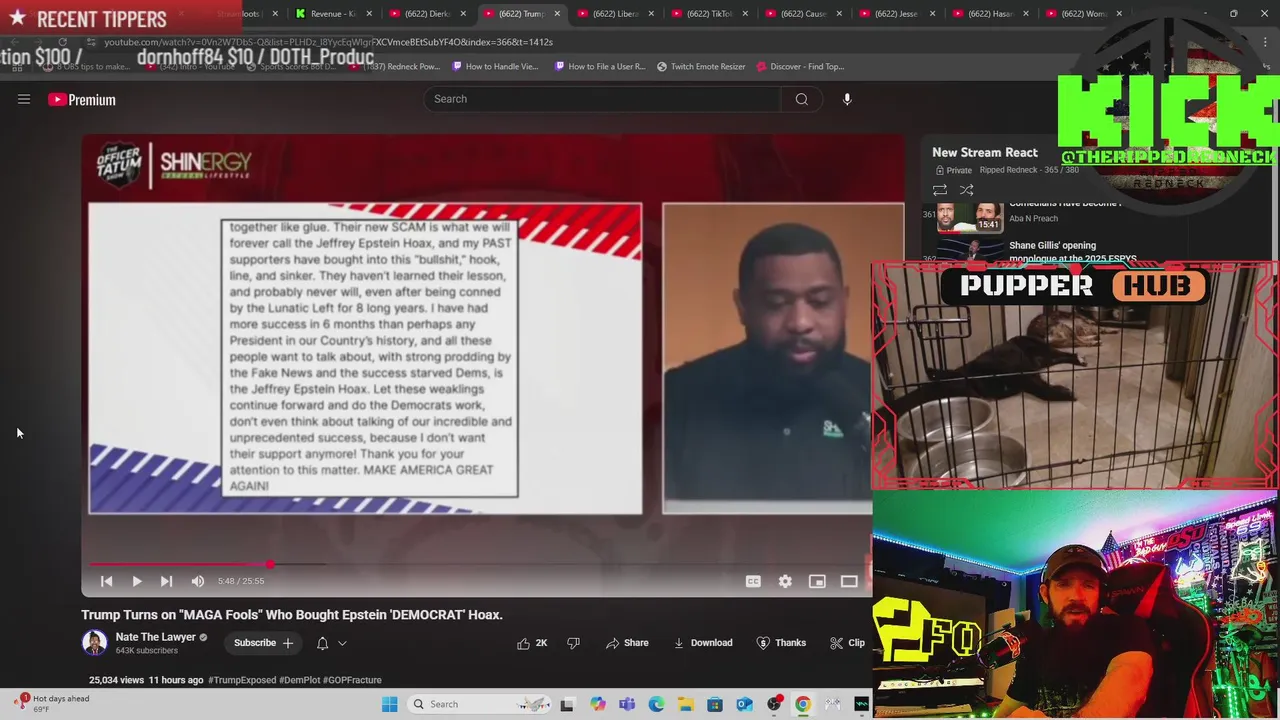Open the #TrumpExposed hashtag link

[242, 680]
